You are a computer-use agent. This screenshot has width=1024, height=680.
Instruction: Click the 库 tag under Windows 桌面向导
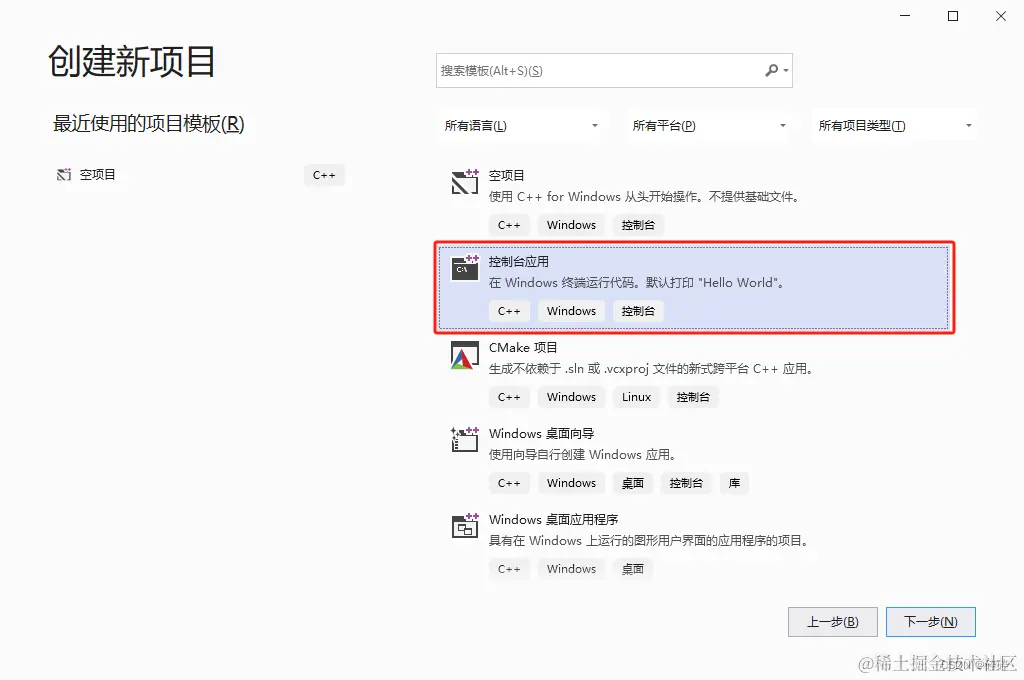coord(734,483)
